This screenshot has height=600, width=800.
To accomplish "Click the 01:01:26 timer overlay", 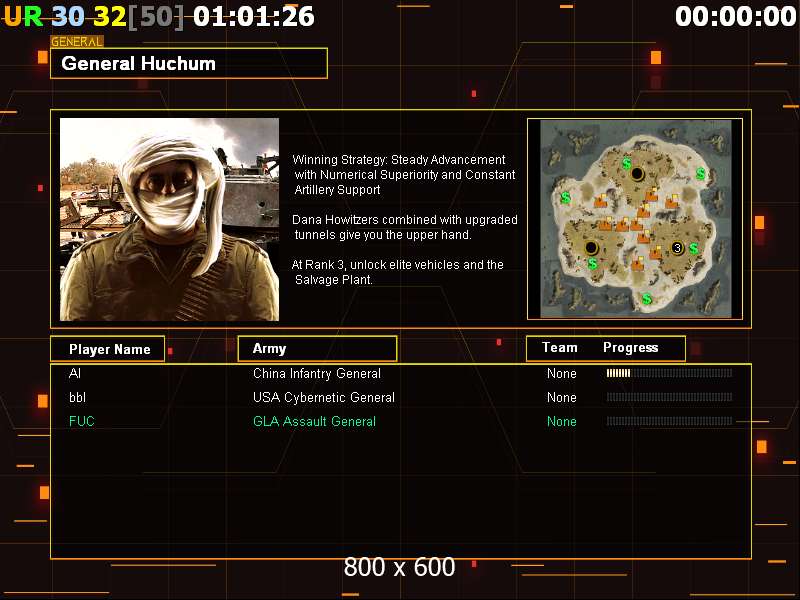I will pos(254,16).
